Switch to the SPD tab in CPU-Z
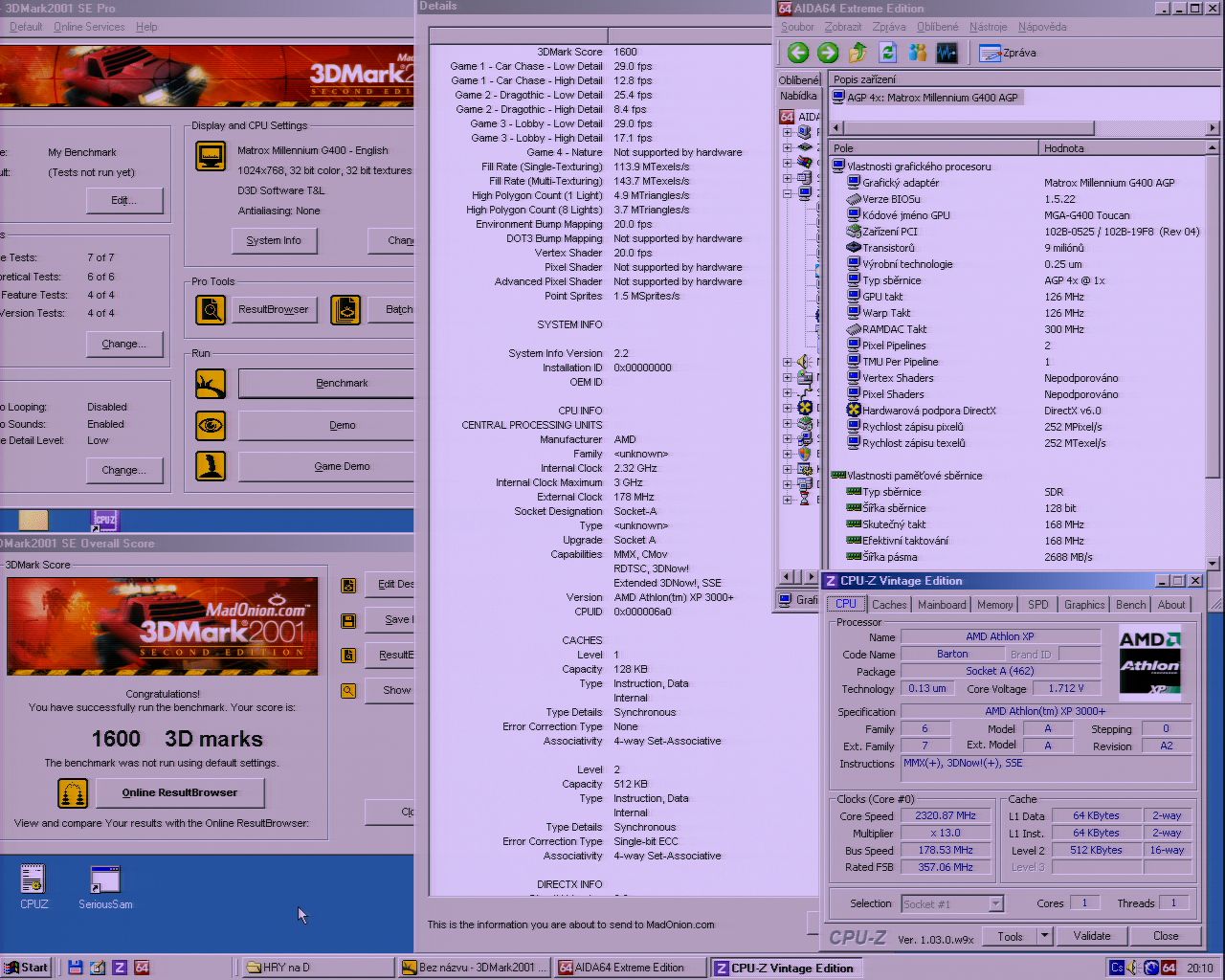 [1038, 605]
